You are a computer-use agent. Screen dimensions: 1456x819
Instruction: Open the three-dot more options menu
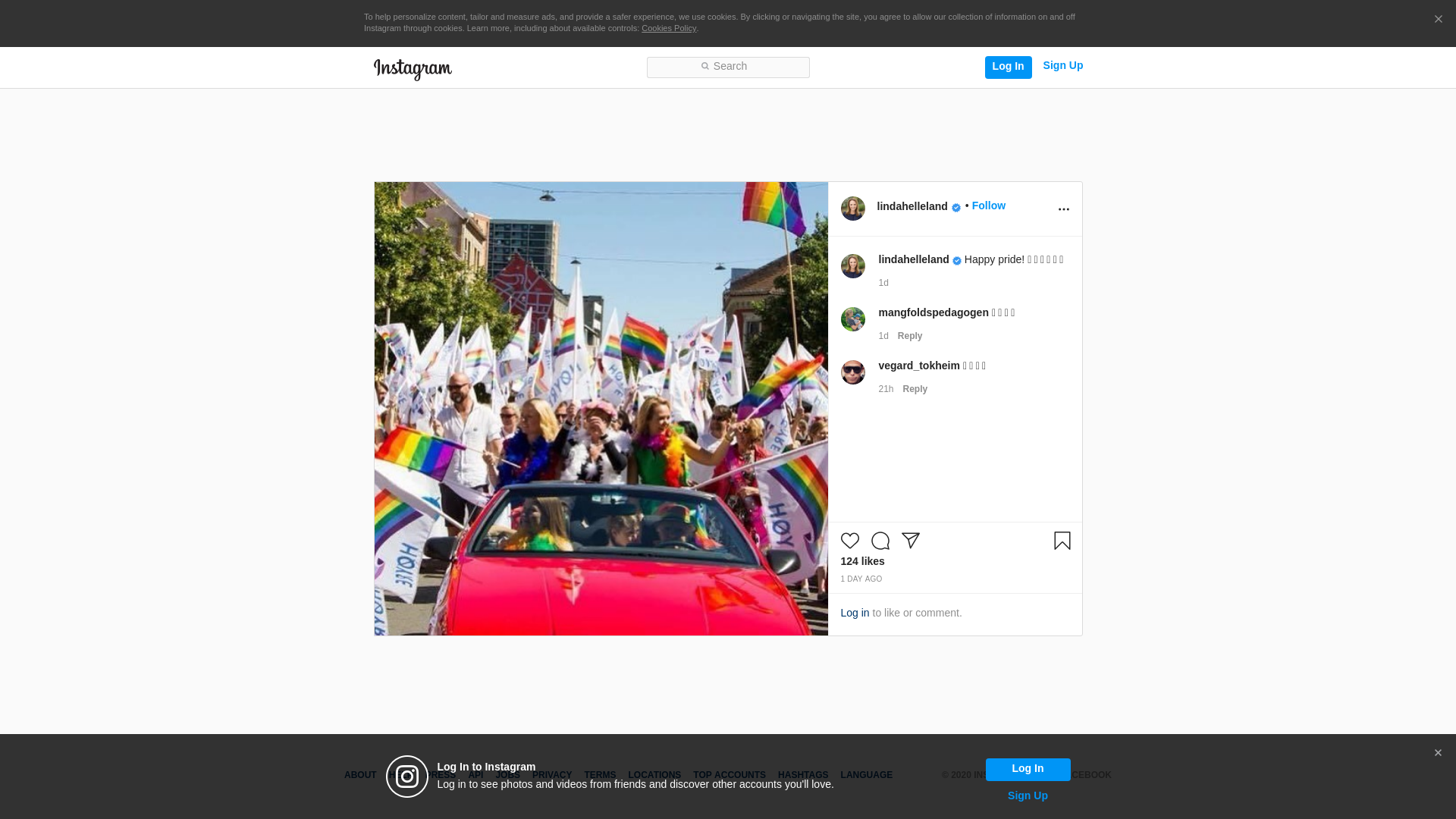pyautogui.click(x=1063, y=209)
